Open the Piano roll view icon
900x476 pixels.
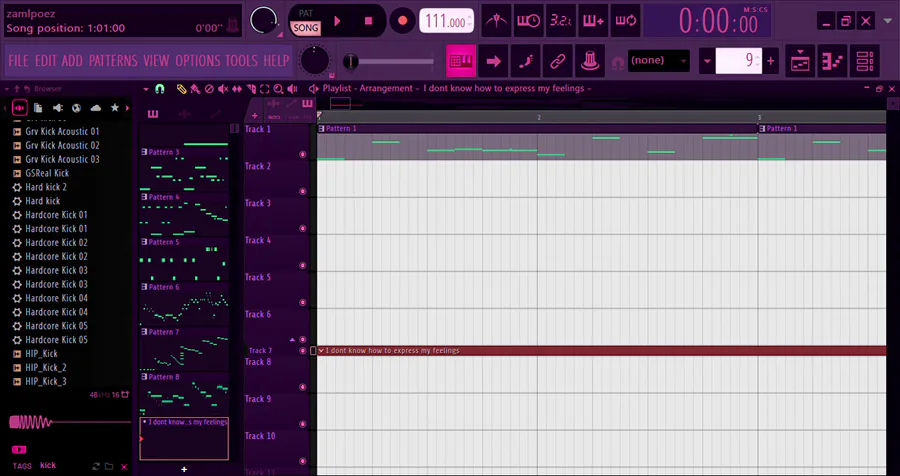point(832,60)
